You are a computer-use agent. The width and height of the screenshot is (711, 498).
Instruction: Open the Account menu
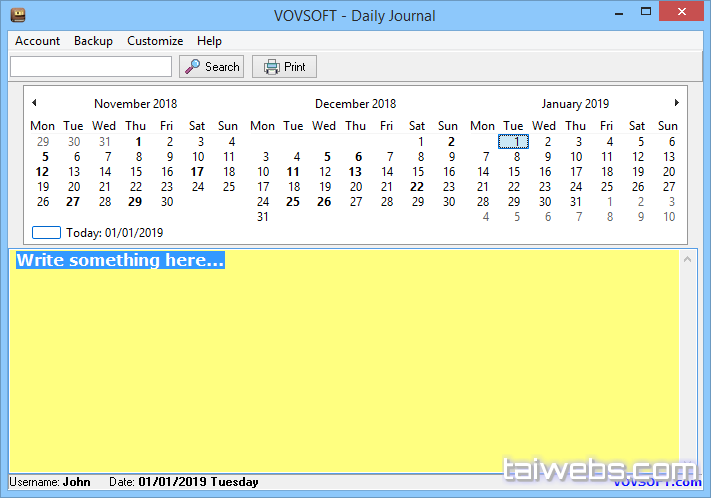[x=38, y=41]
